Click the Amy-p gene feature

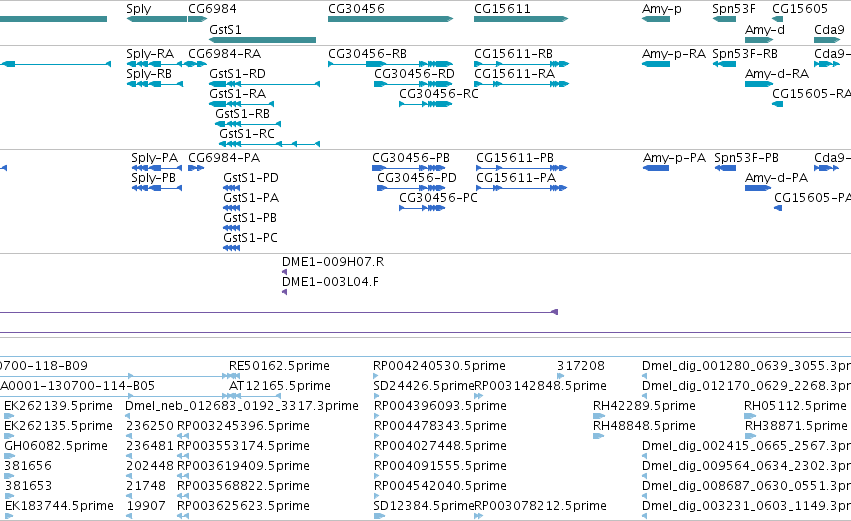(656, 19)
